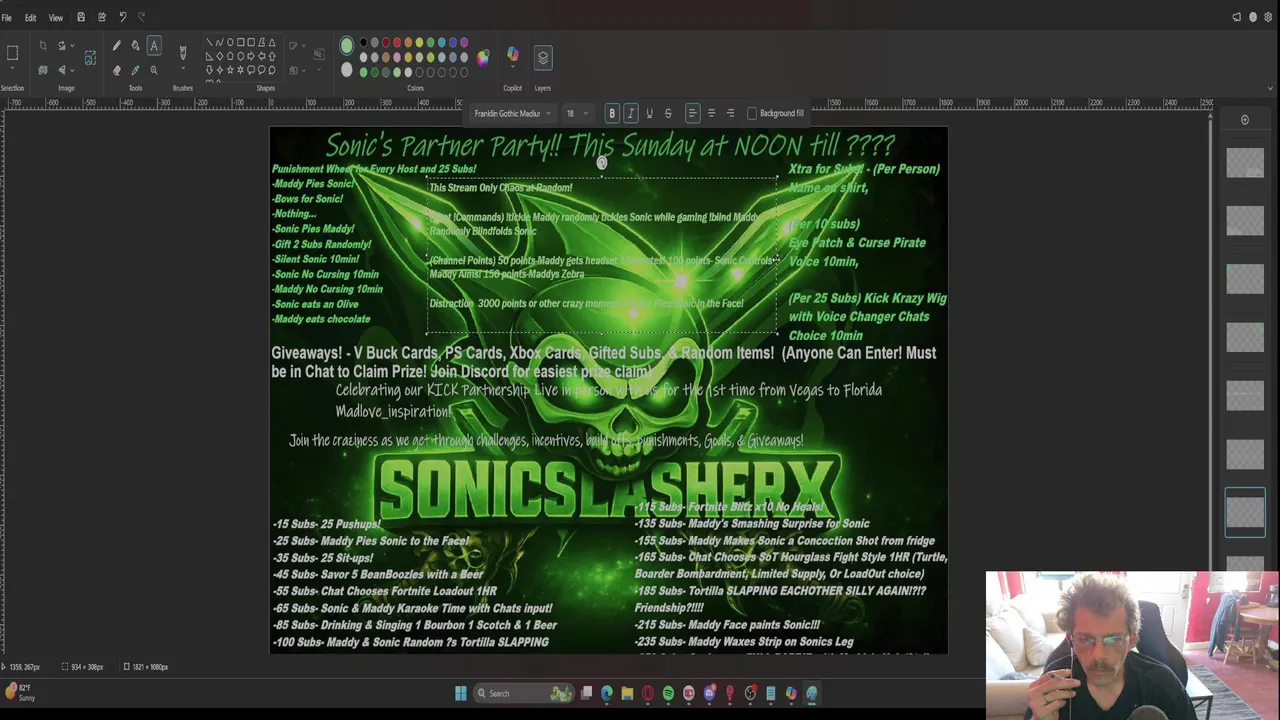Toggle the Layers panel button

(543, 58)
